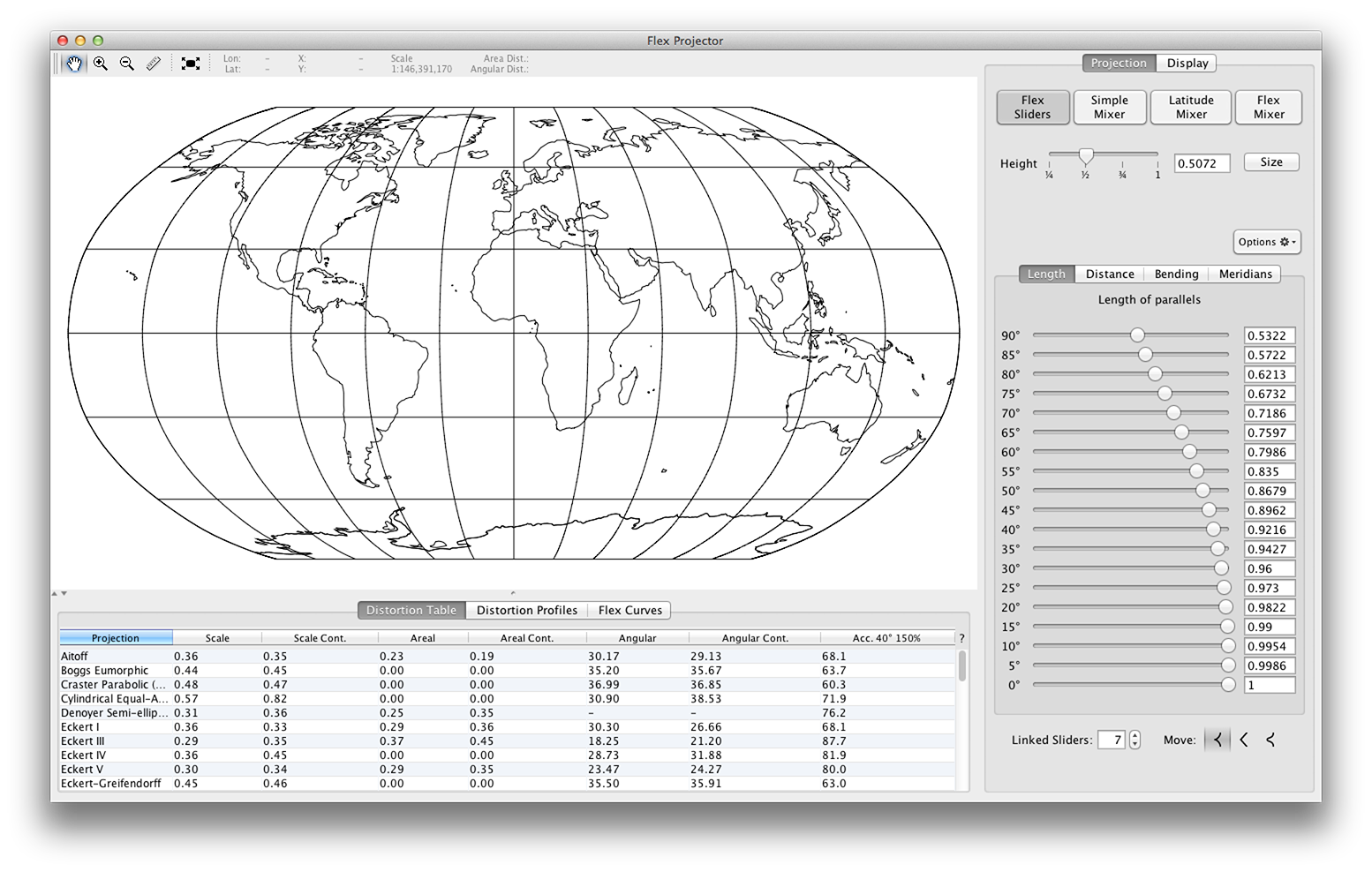Image resolution: width=1372 pixels, height=872 pixels.
Task: Choose the rounded move-shape curve icon
Action: pyautogui.click(x=1244, y=740)
